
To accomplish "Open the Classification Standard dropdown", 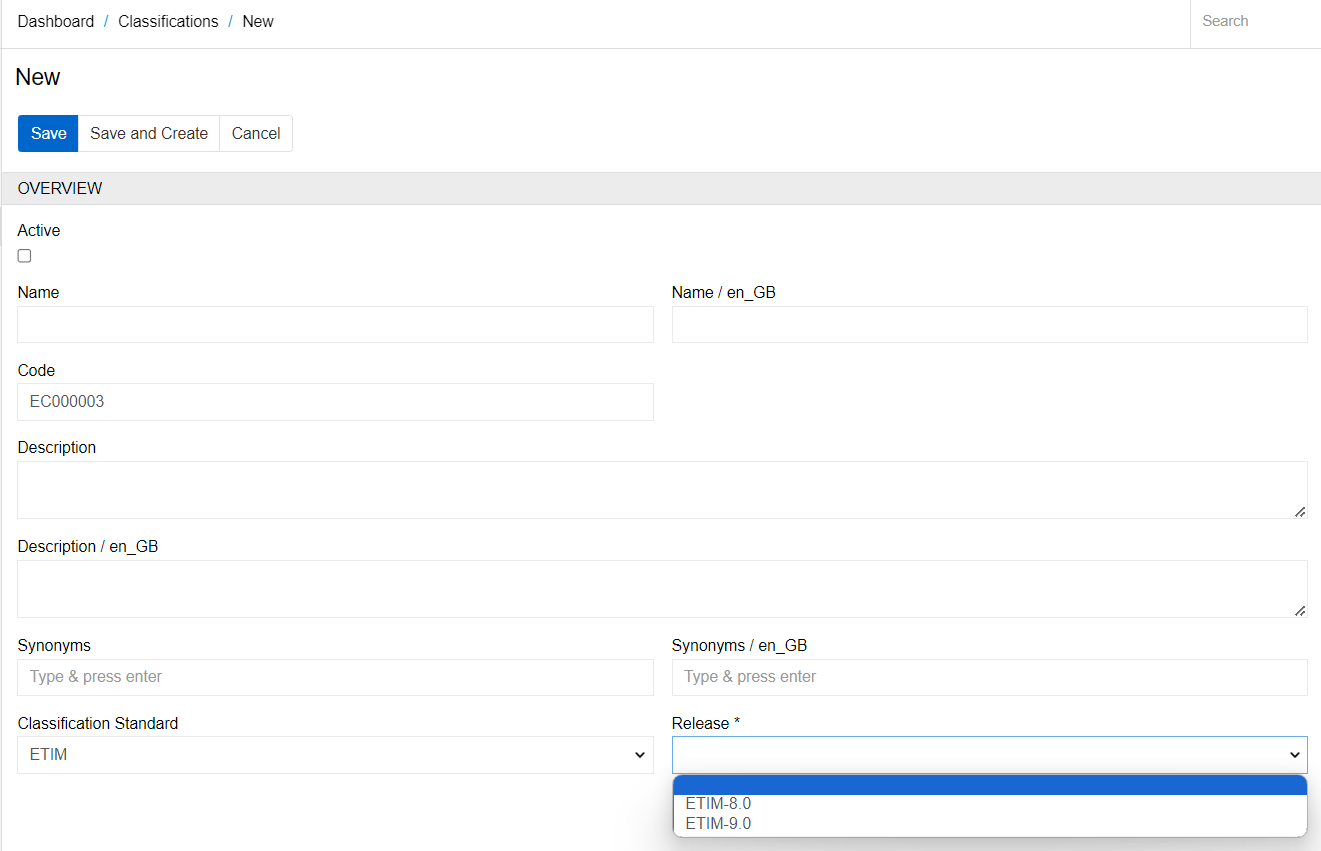I will point(335,755).
